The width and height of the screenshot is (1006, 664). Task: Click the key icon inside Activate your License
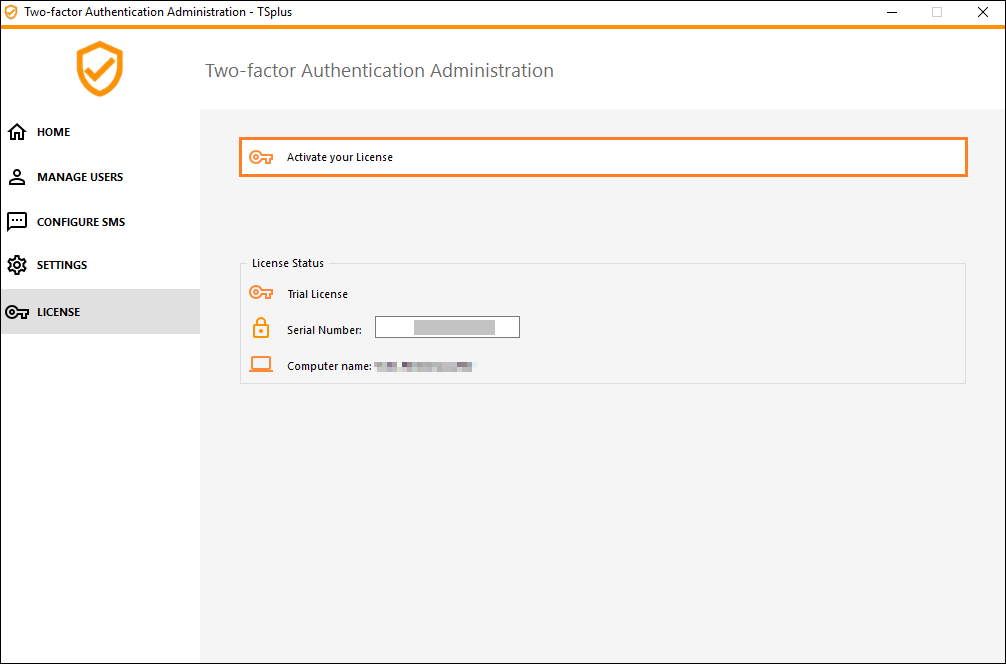coord(261,156)
